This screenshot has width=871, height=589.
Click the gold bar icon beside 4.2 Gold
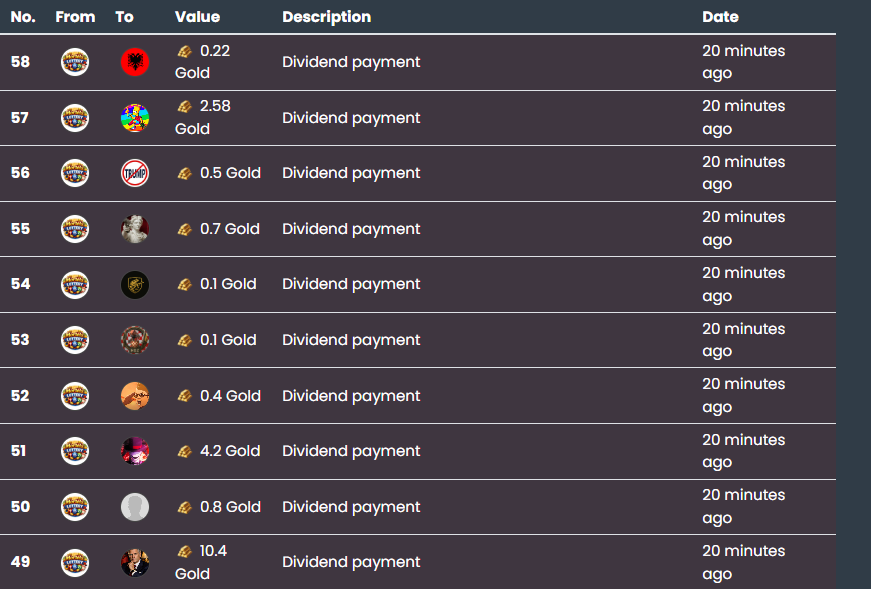[184, 451]
